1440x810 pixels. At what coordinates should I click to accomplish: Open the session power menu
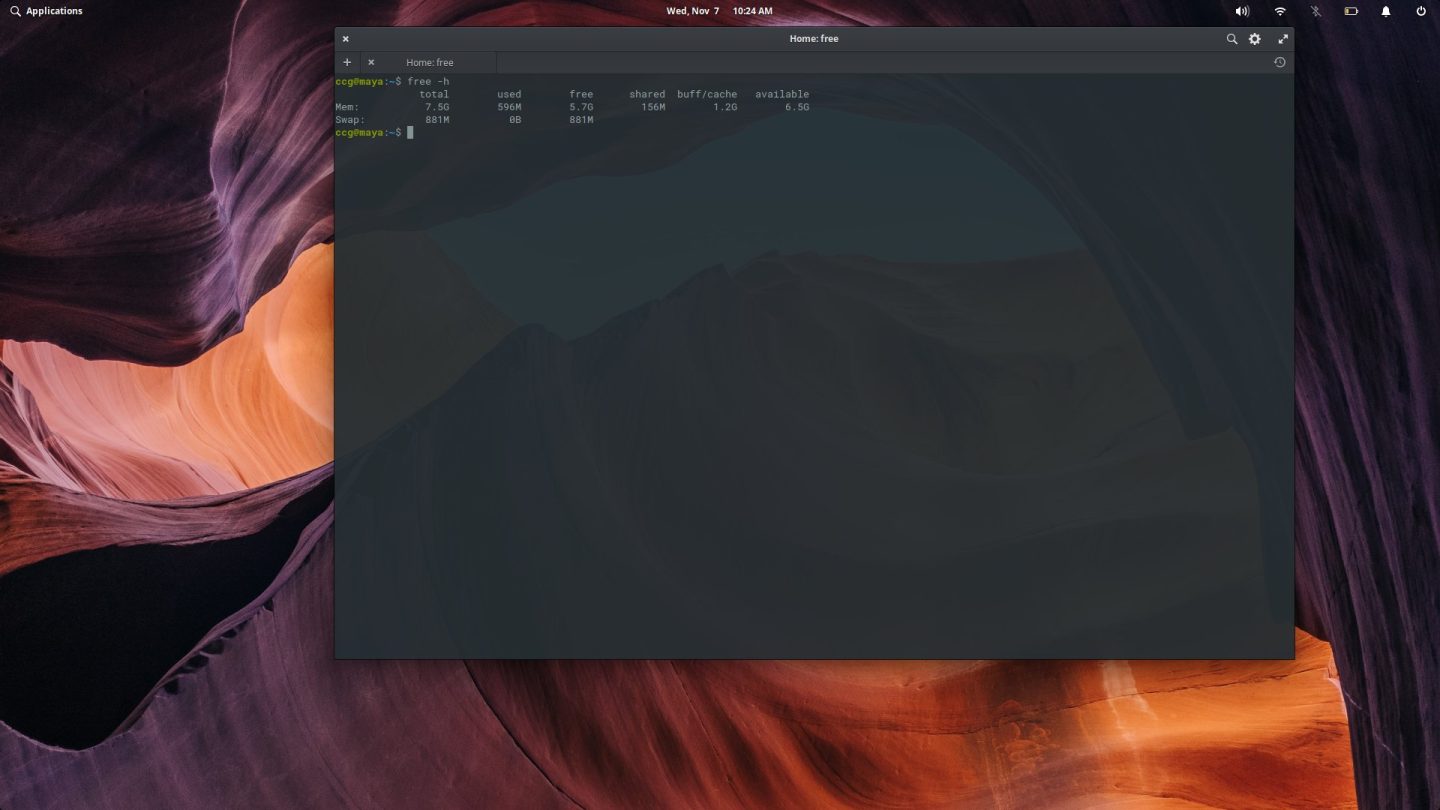click(1421, 10)
